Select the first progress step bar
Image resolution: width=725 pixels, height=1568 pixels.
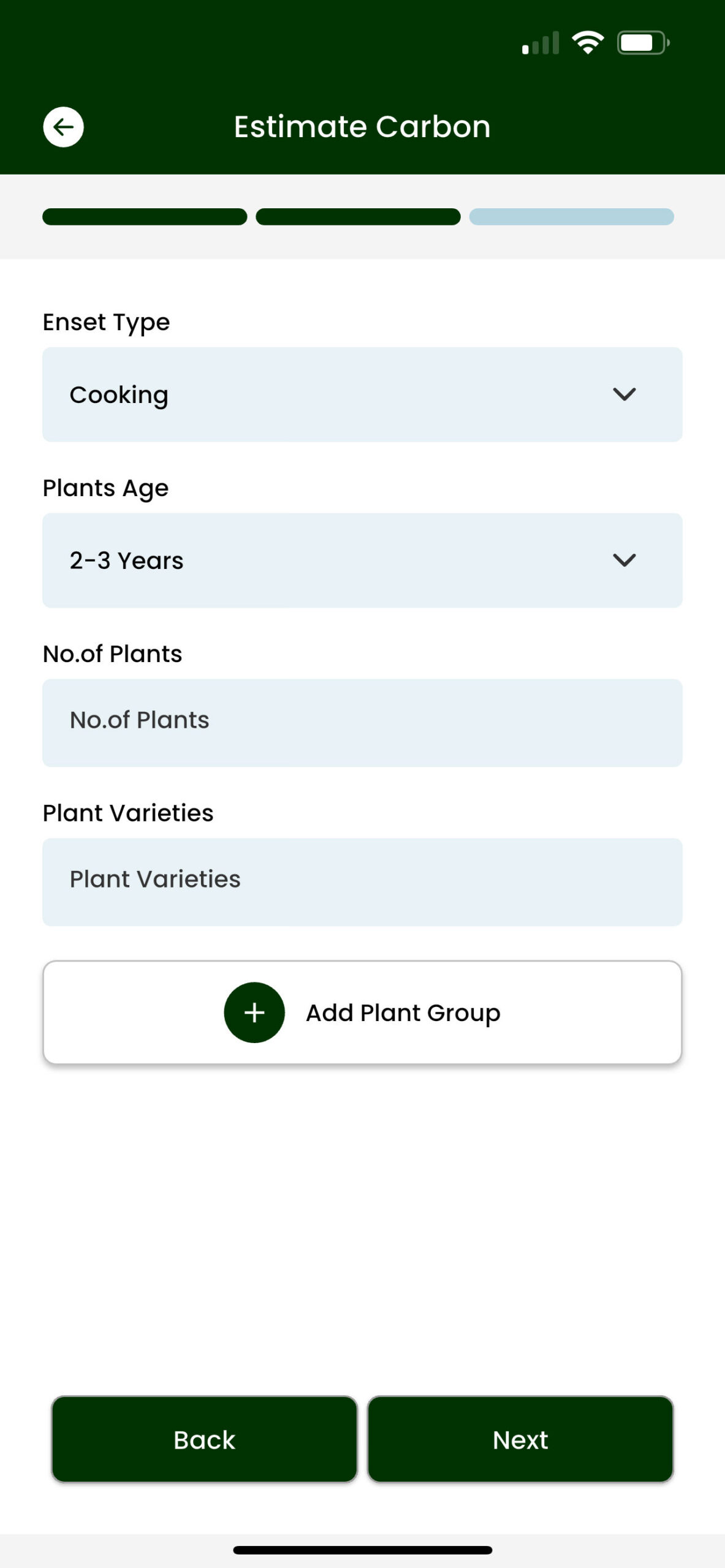145,217
